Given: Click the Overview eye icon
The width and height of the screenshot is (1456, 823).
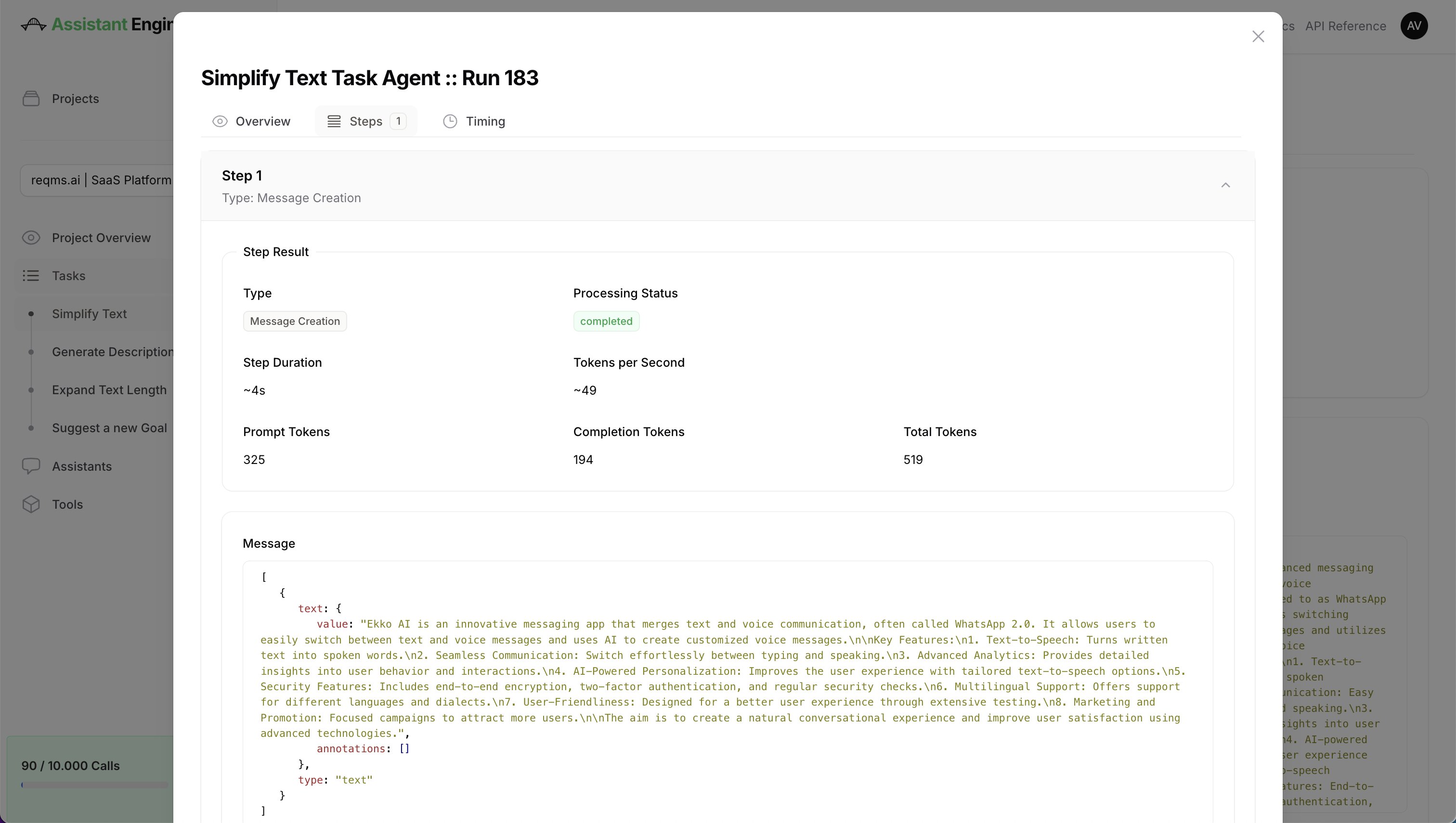Looking at the screenshot, I should [220, 122].
